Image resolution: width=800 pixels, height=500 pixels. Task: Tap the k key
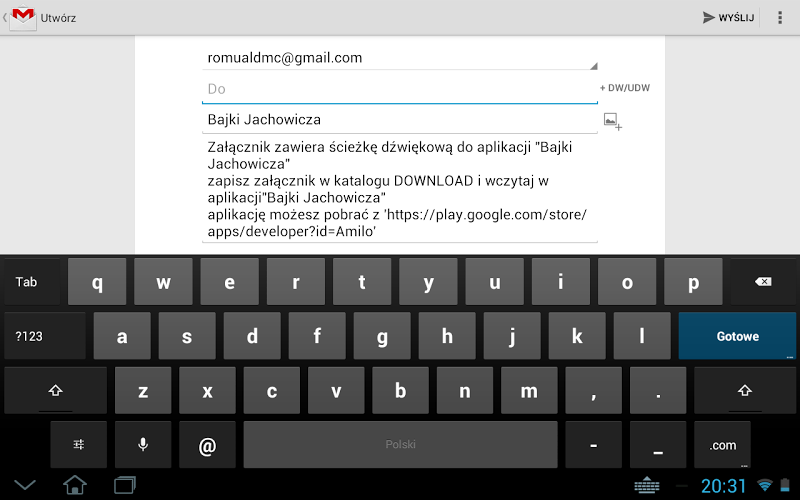click(x=577, y=336)
